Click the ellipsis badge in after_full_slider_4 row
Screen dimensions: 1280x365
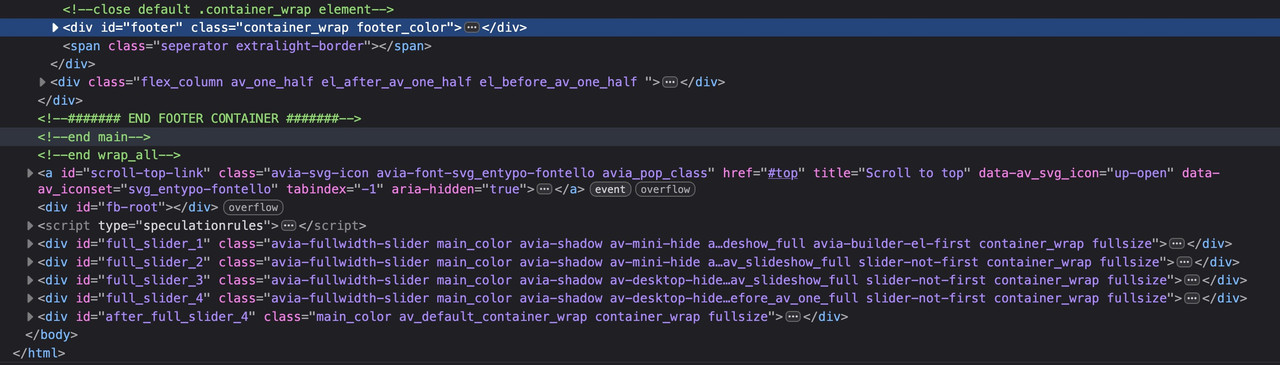click(793, 316)
